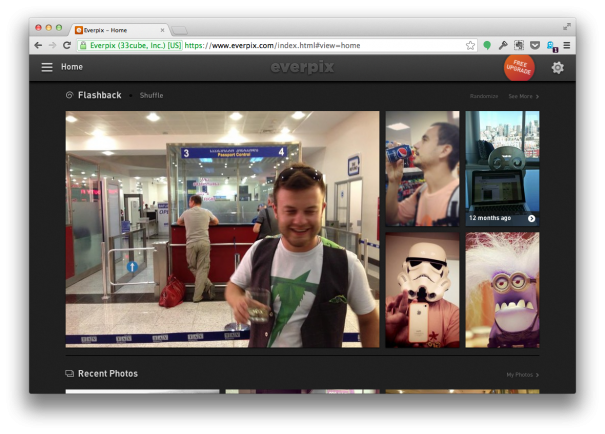The width and height of the screenshot is (605, 434).
Task: Open the hamburger navigation menu
Action: tap(47, 67)
